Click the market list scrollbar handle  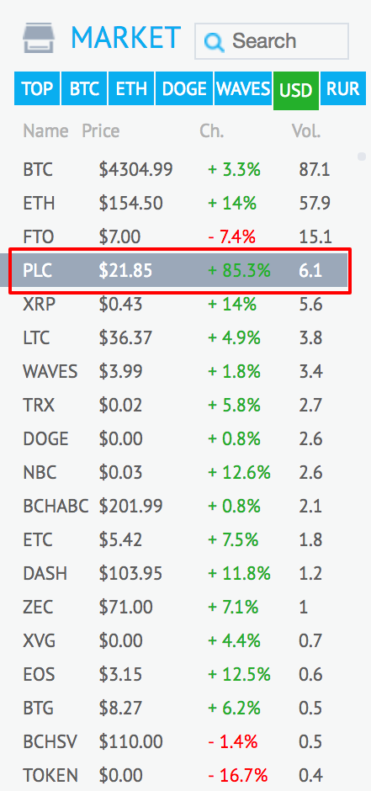[x=361, y=156]
